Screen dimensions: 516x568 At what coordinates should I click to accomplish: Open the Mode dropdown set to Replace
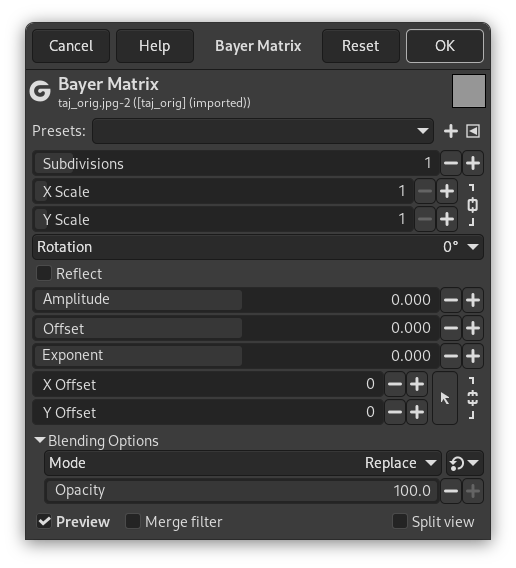[x=243, y=463]
